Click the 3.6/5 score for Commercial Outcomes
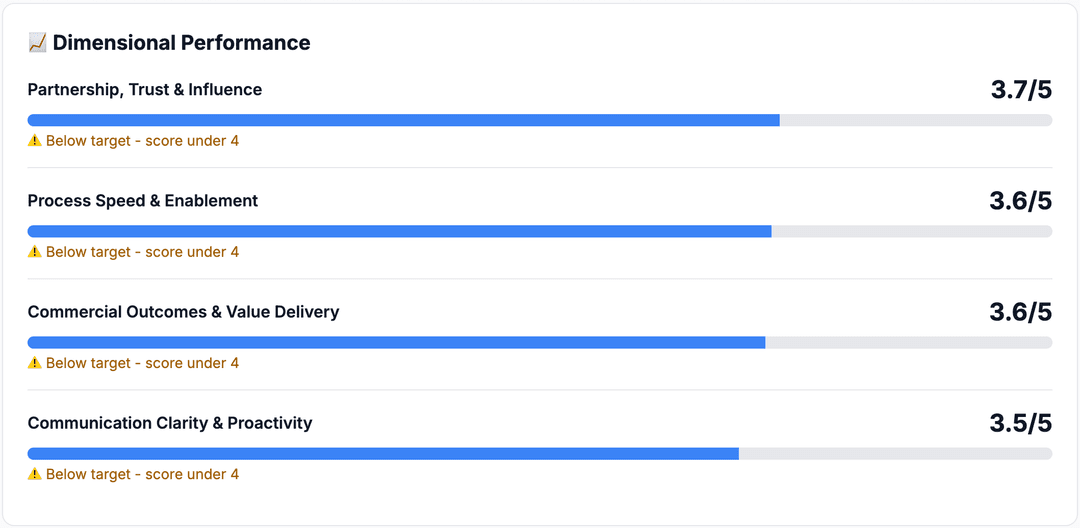 tap(1021, 312)
